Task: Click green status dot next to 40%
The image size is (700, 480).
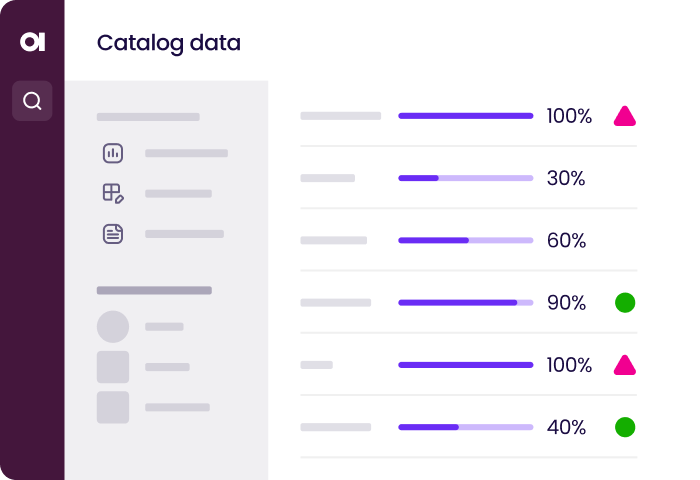Action: (625, 427)
